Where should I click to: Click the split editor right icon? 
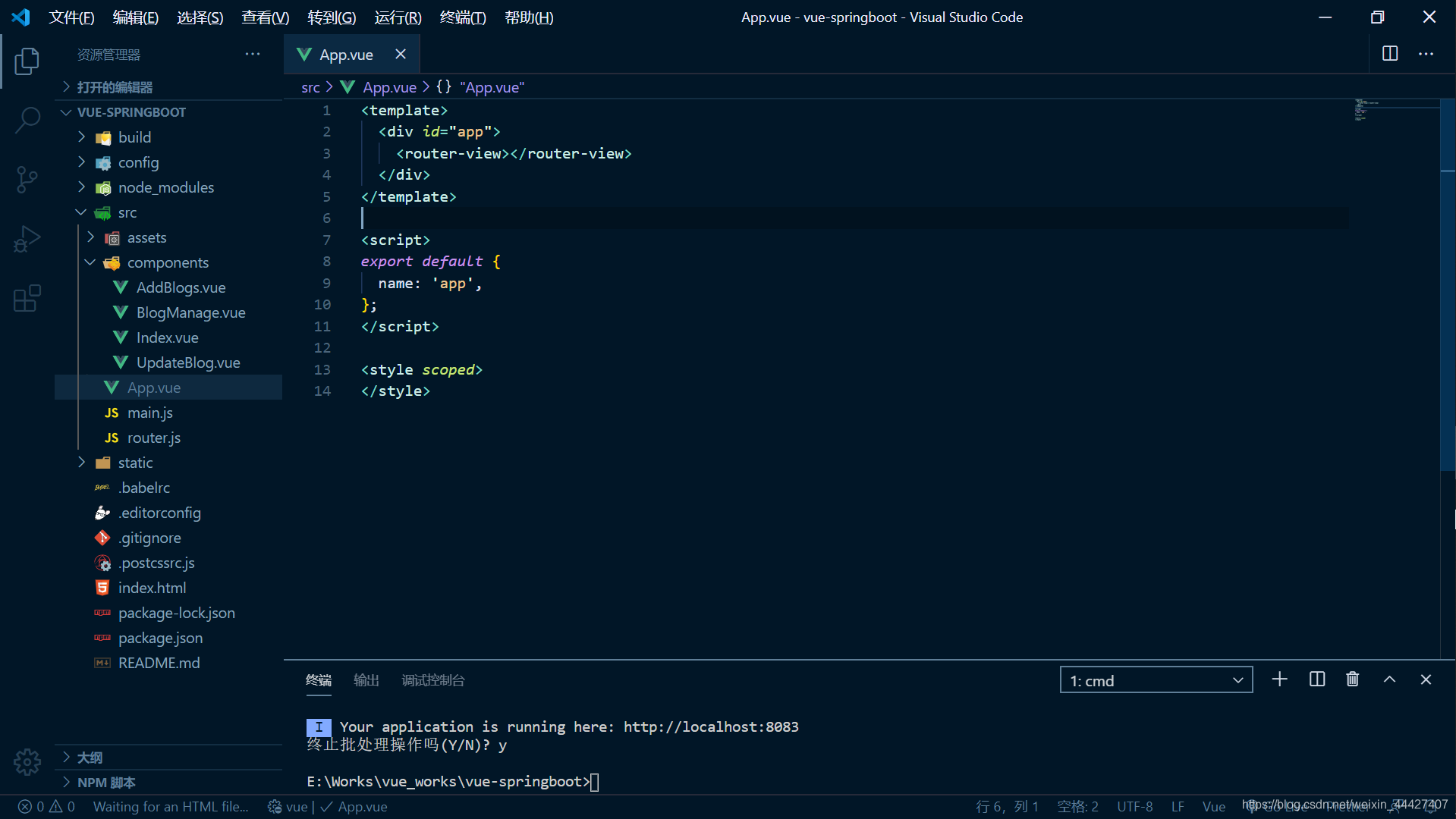1390,54
